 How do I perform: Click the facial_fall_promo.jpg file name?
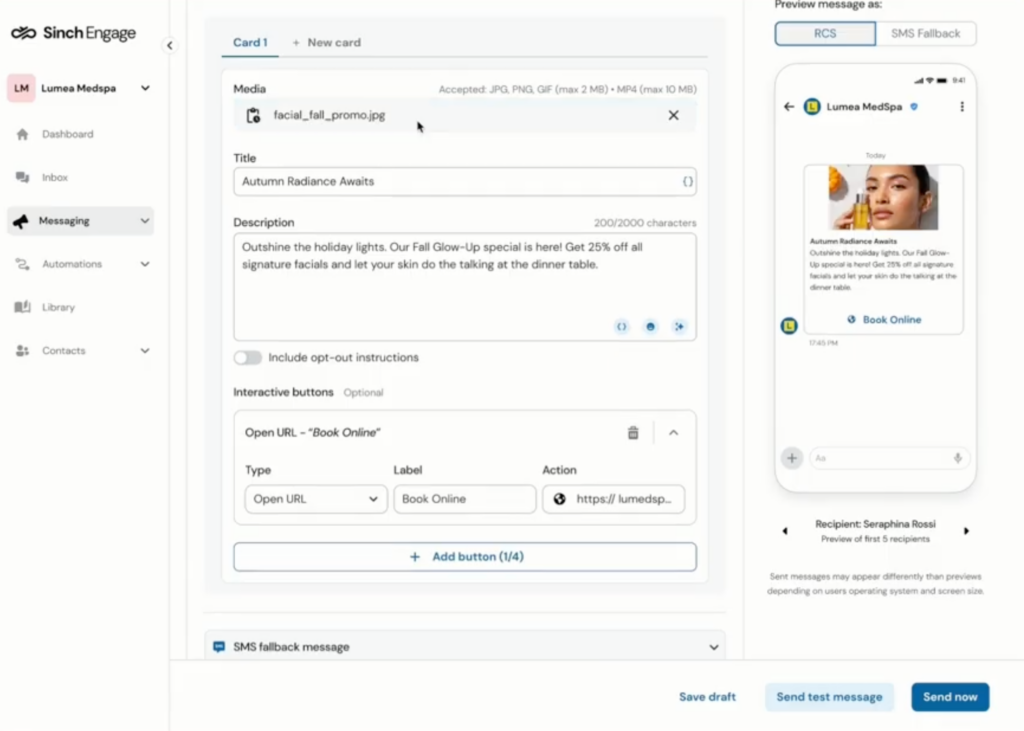click(x=329, y=116)
